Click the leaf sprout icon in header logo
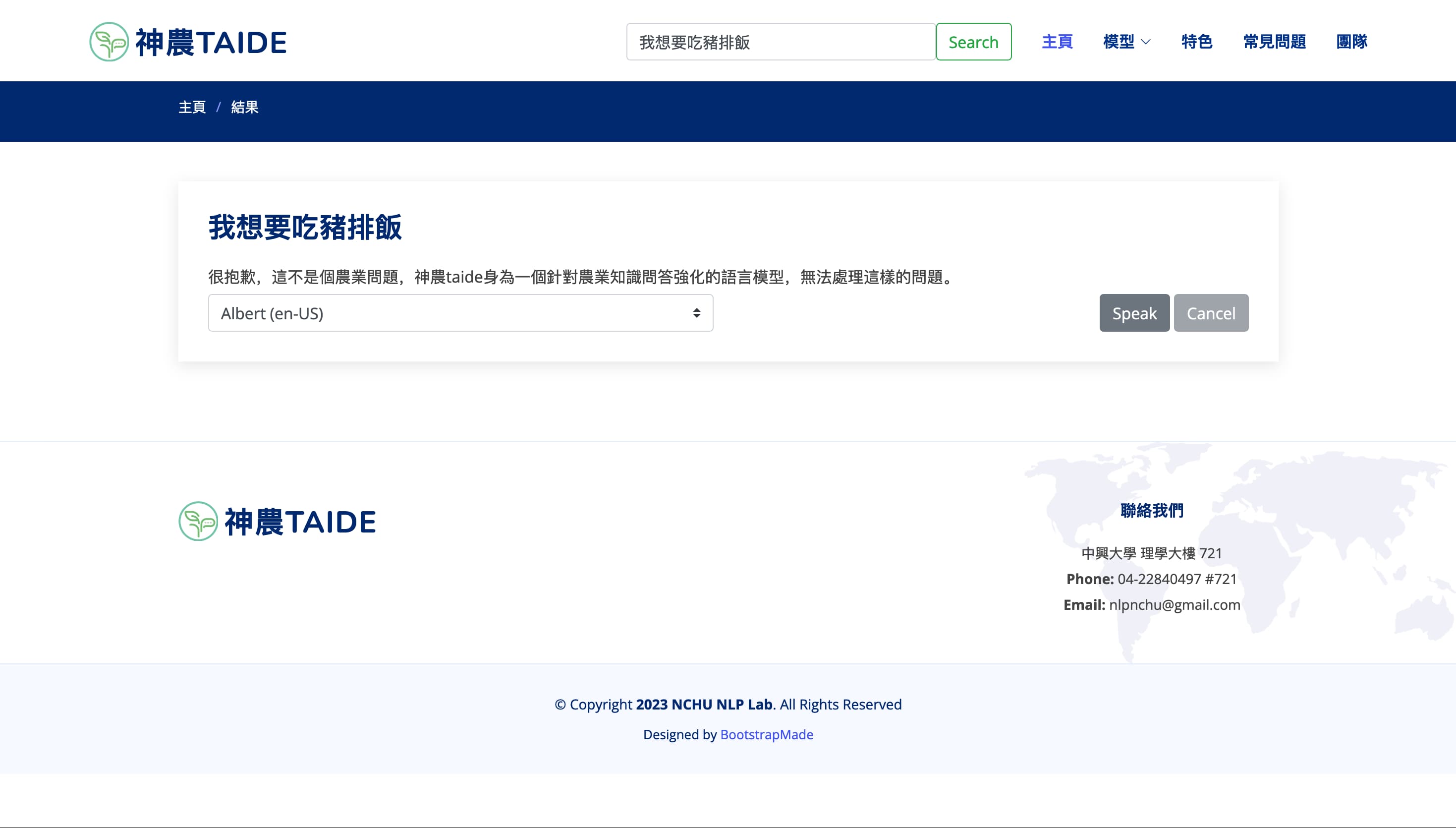 (x=108, y=41)
